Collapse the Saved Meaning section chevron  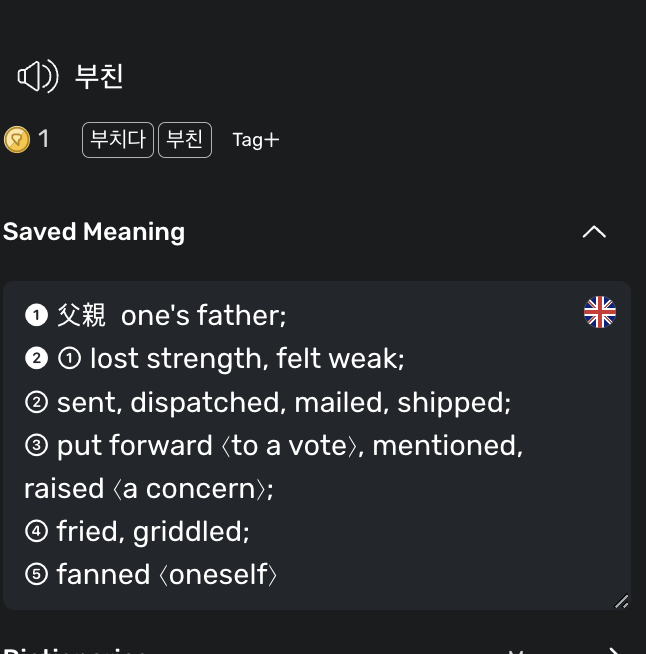click(x=594, y=231)
